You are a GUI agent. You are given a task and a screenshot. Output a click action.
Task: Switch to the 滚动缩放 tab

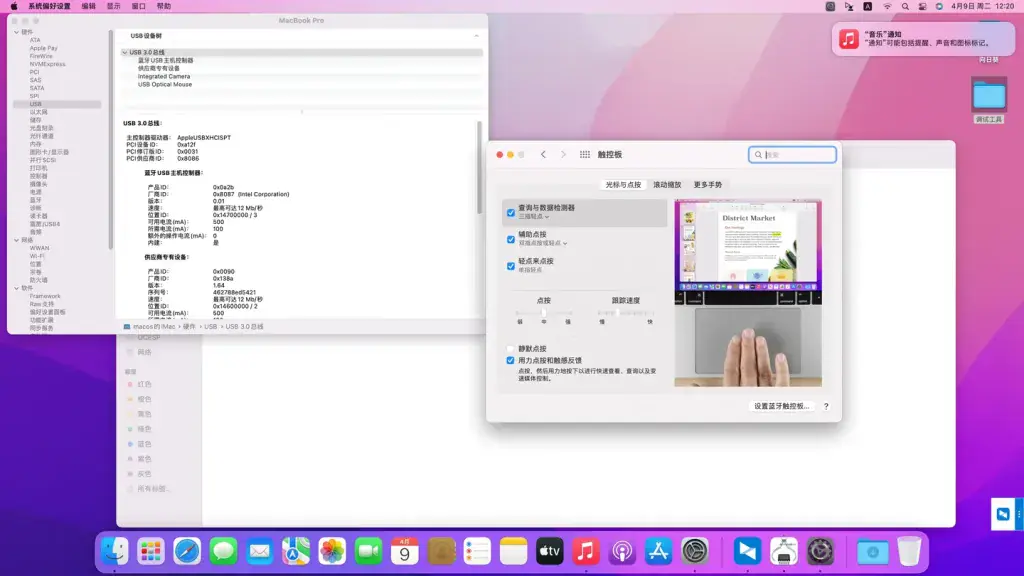667,185
